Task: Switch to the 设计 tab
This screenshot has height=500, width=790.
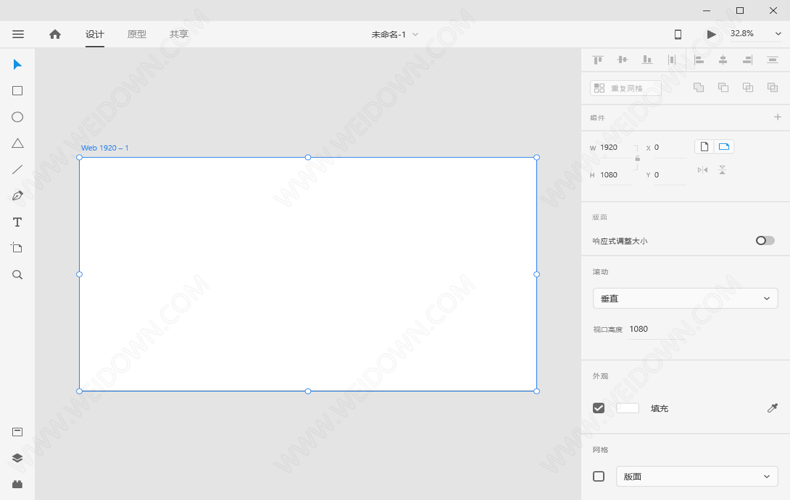Action: click(x=95, y=34)
